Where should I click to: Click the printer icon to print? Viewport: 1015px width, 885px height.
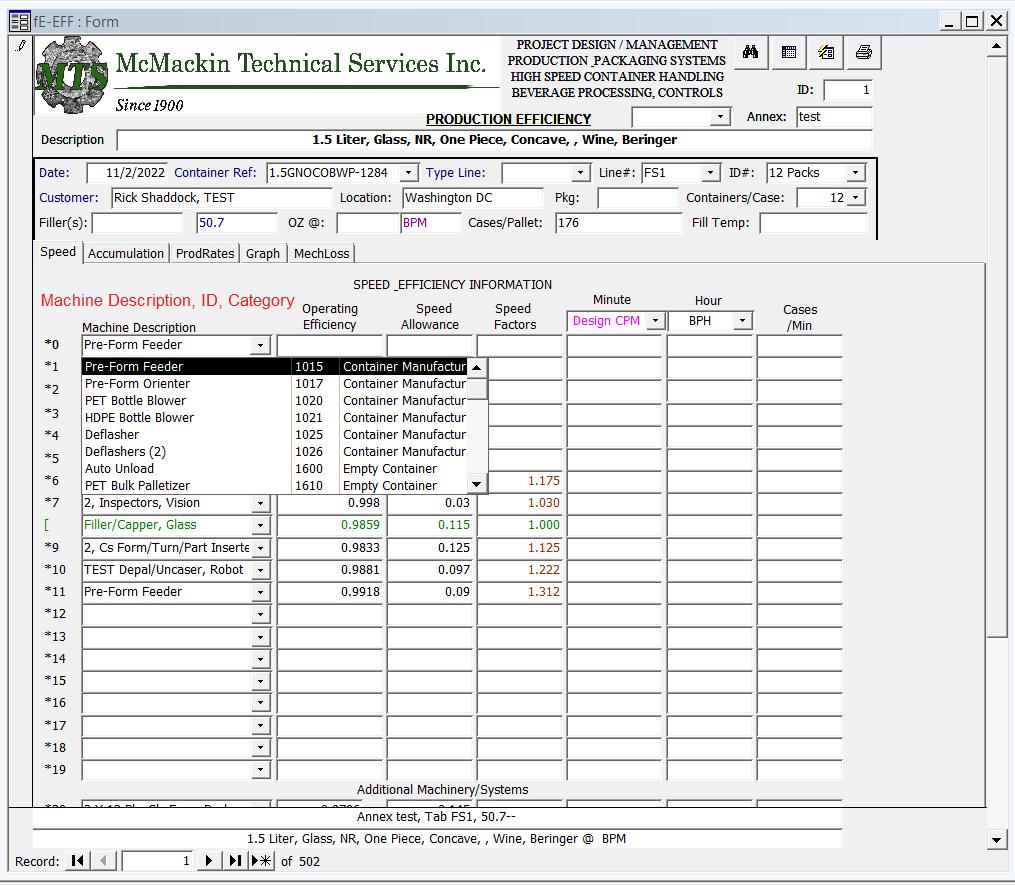tap(864, 52)
